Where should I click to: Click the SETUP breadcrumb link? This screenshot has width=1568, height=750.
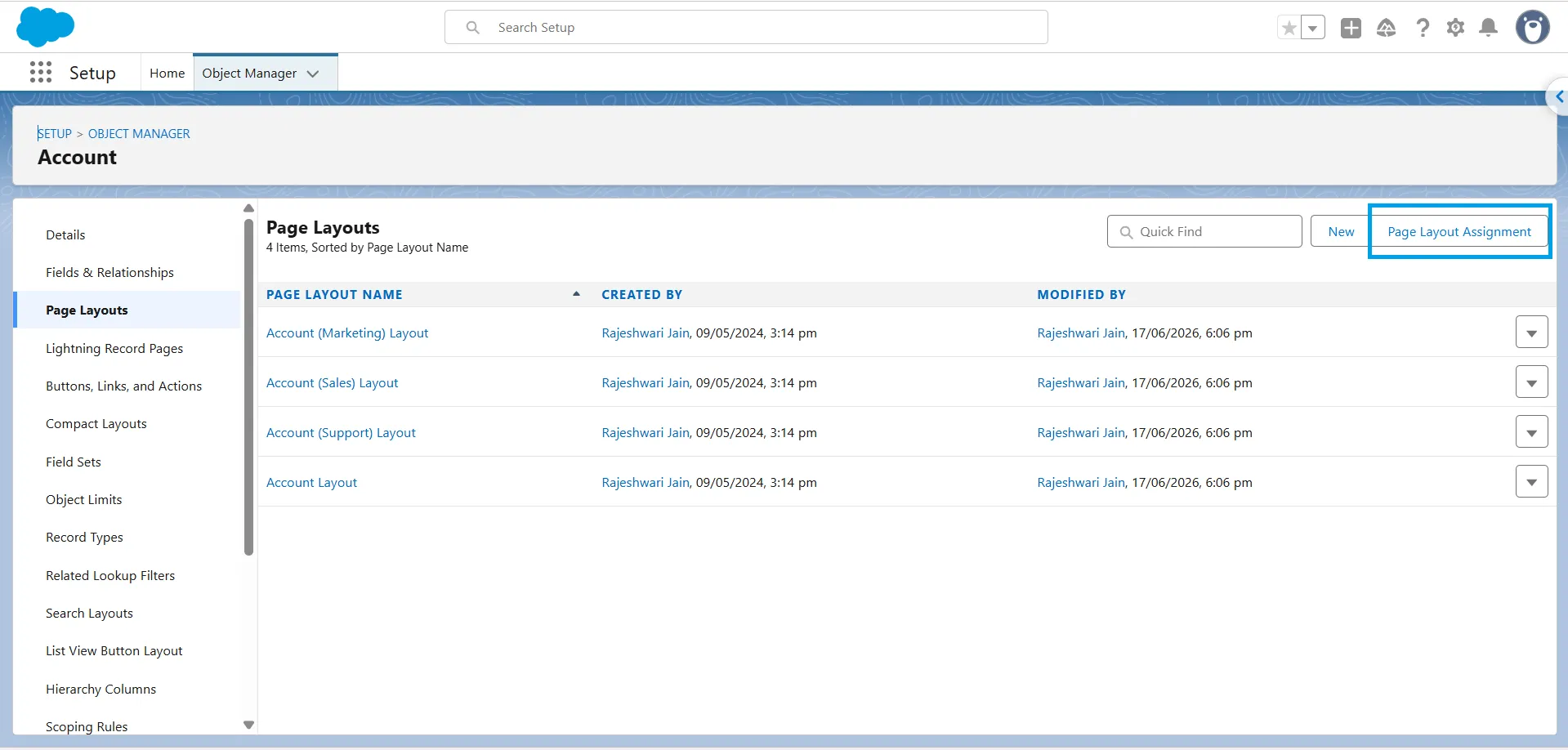tap(55, 133)
